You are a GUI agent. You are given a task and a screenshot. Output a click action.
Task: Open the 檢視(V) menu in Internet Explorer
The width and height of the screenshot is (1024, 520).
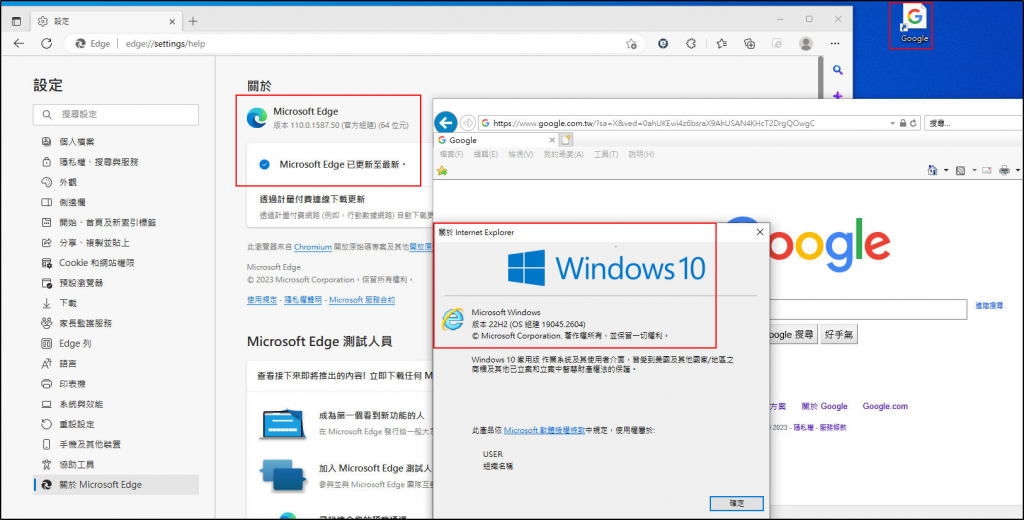520,155
